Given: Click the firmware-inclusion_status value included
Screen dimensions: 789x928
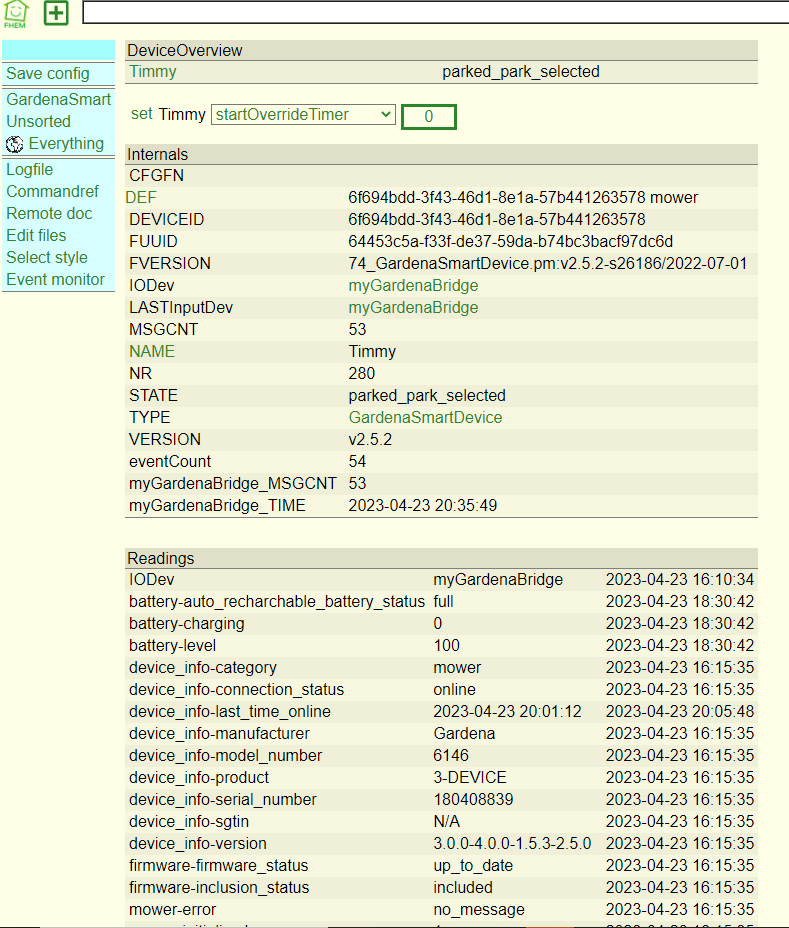Looking at the screenshot, I should click(x=463, y=887).
